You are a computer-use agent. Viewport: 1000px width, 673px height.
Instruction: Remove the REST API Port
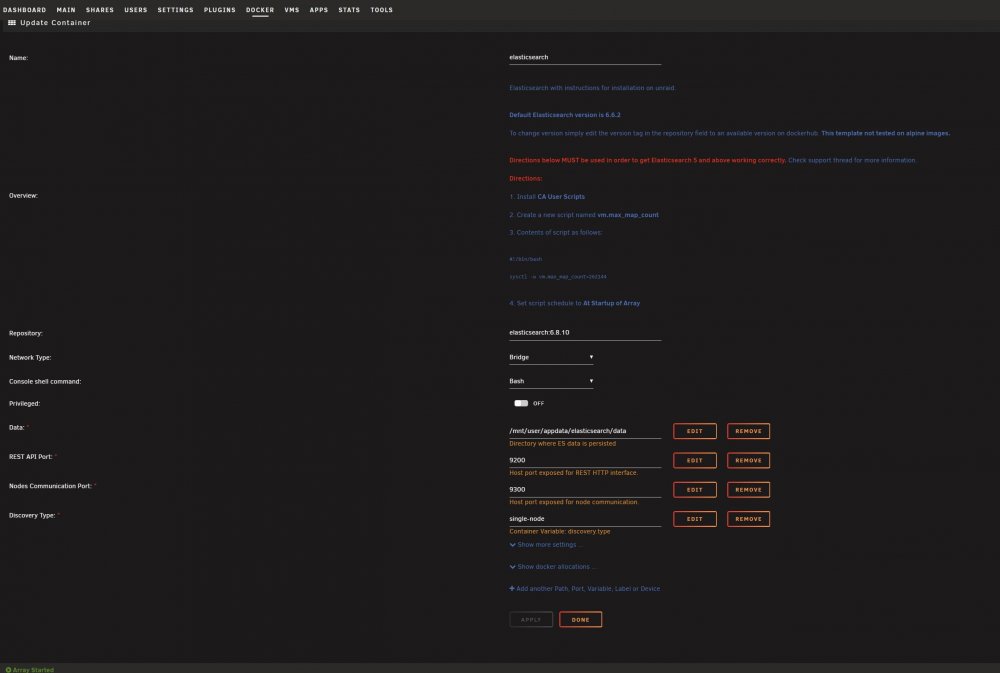click(748, 461)
